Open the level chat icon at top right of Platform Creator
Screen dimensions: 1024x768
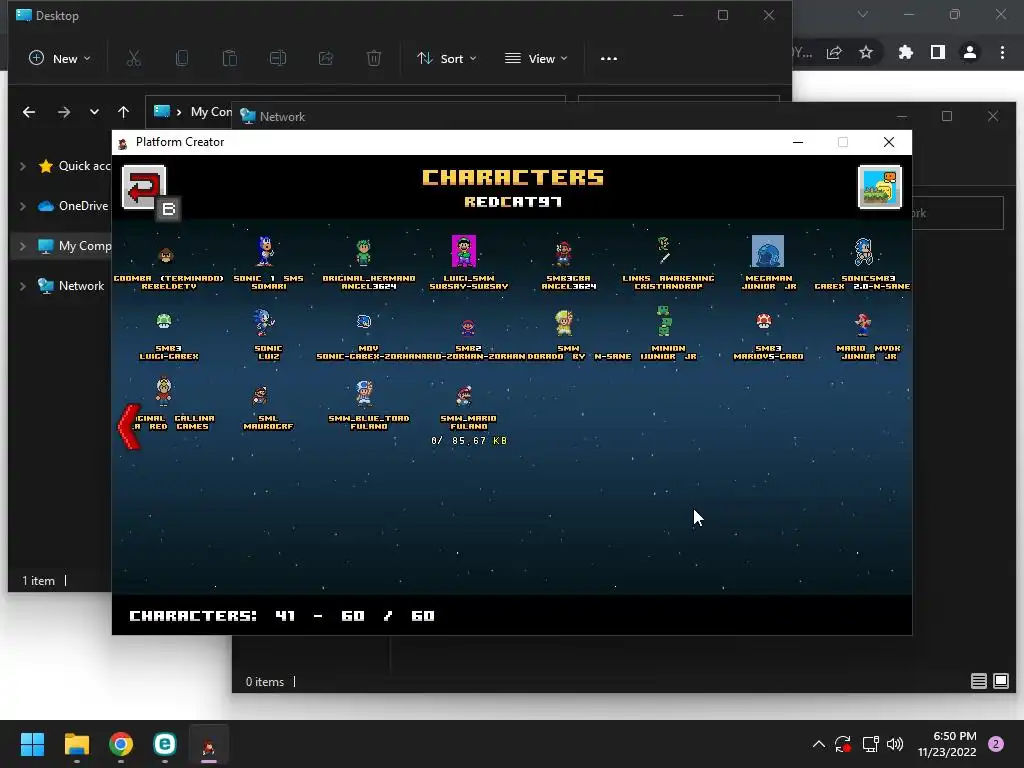[x=880, y=187]
